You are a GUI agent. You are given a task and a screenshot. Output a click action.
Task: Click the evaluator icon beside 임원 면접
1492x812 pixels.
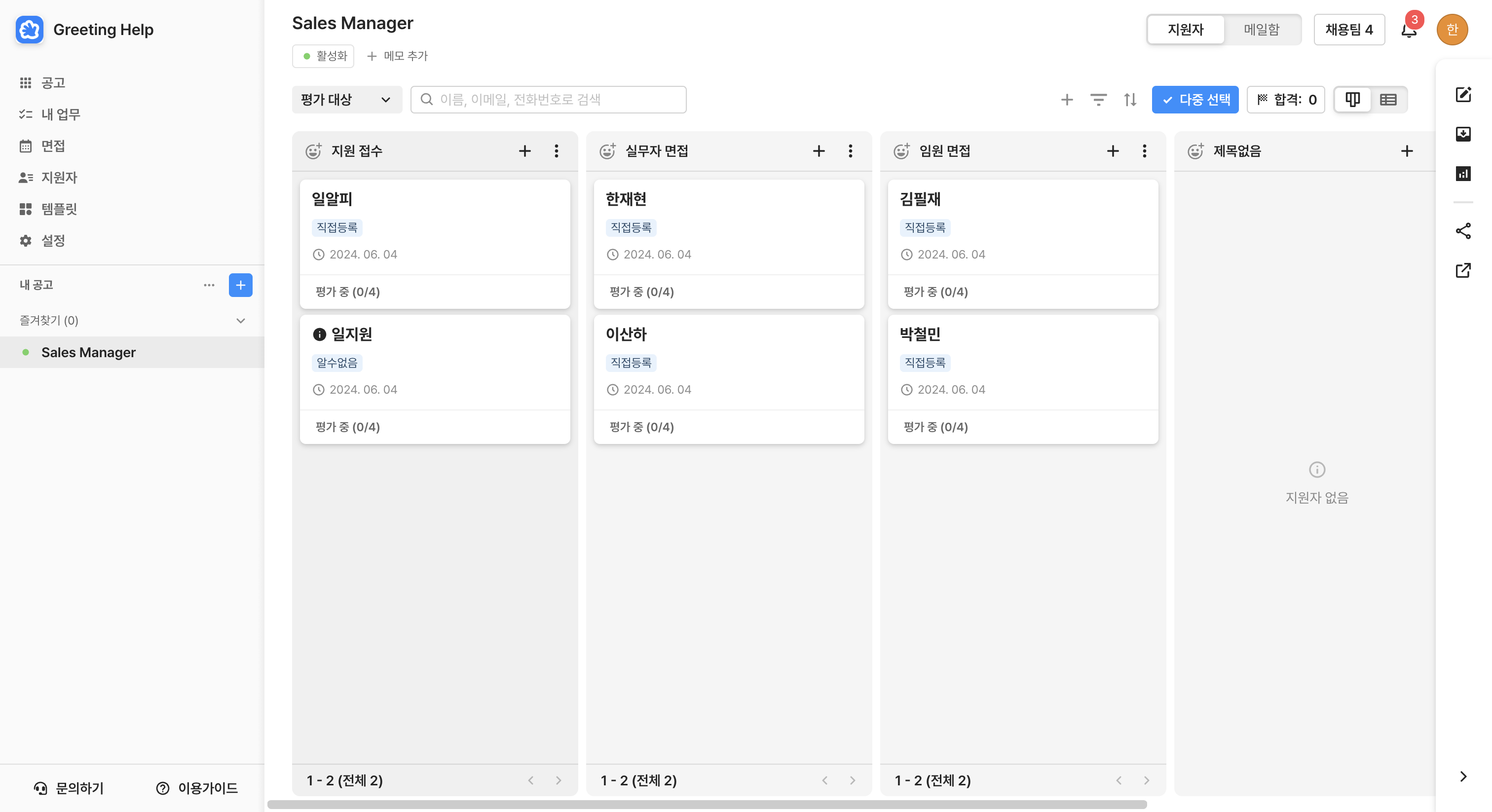(x=901, y=151)
